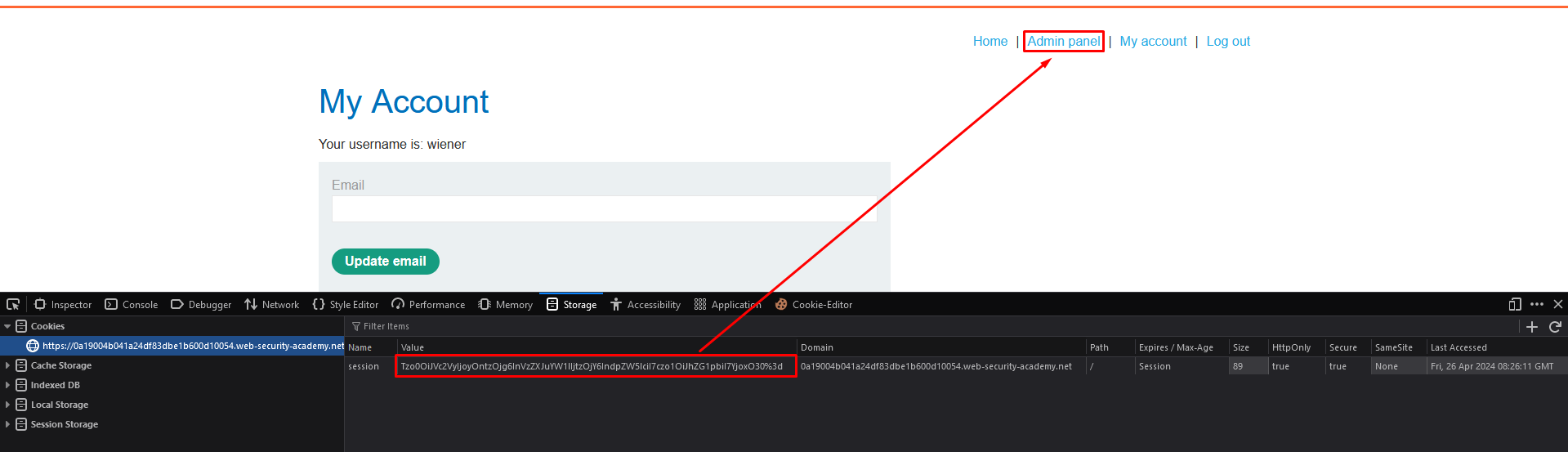This screenshot has width=1568, height=452.
Task: Sort by the Secure column header
Action: tap(1348, 347)
